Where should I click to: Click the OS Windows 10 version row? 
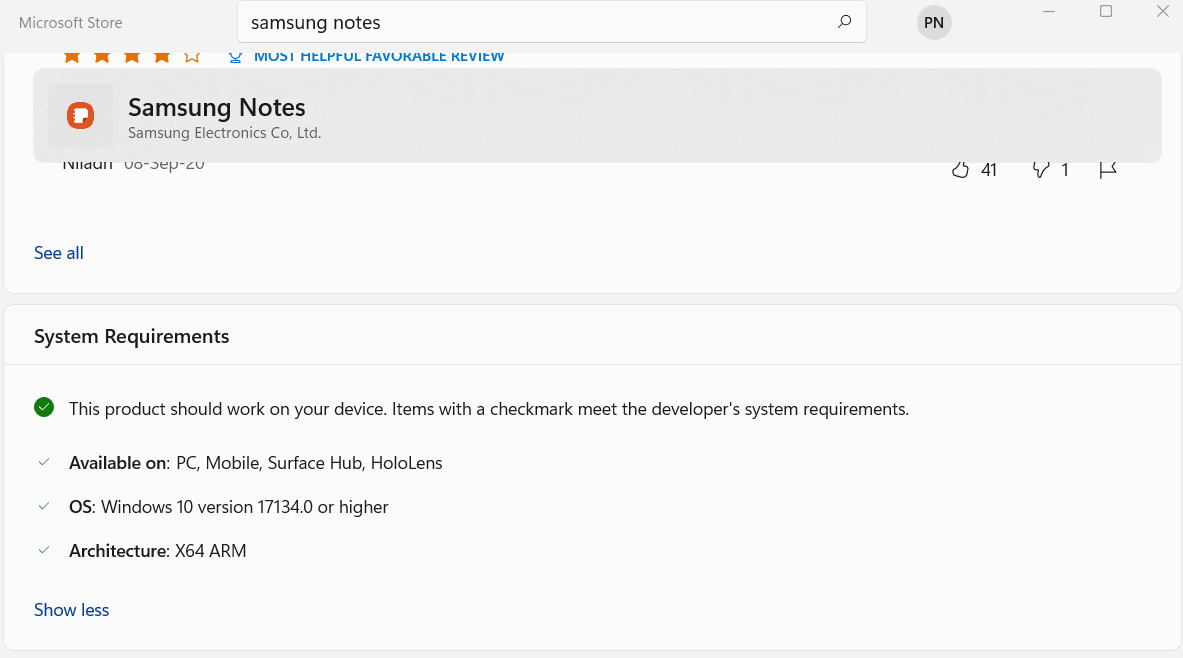229,506
